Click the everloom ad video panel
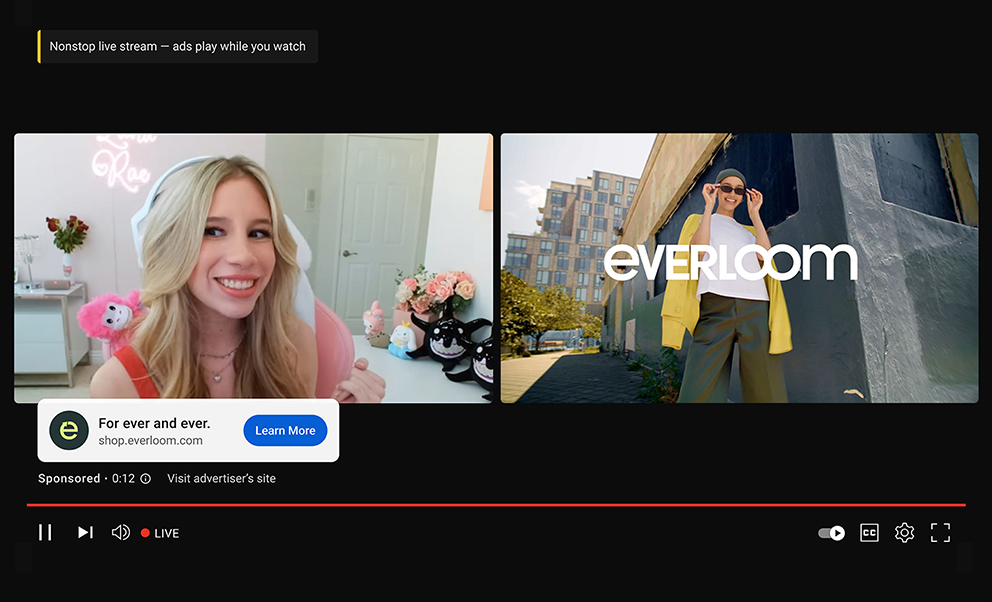The height and width of the screenshot is (602, 992). 739,267
